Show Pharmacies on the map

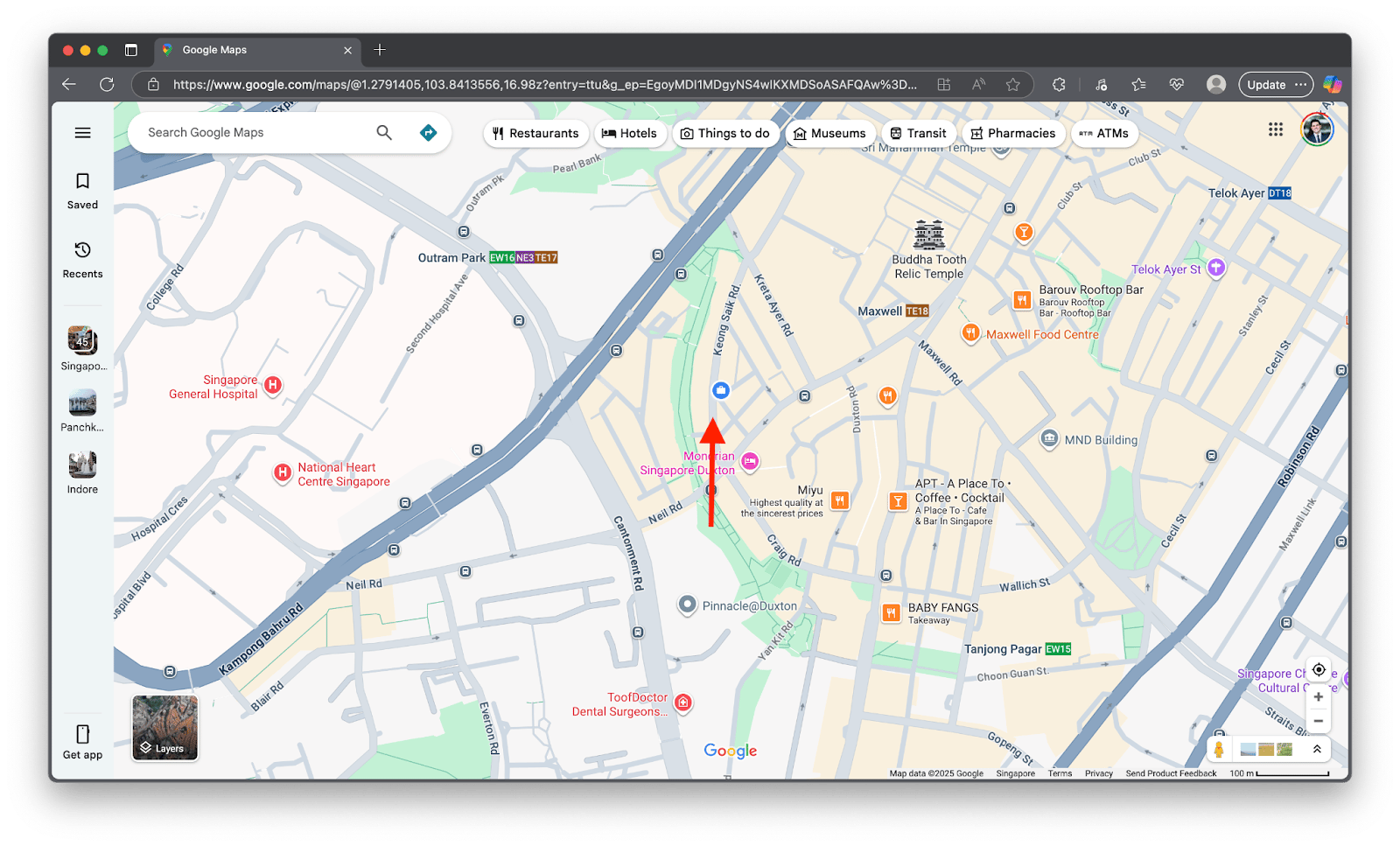point(1013,133)
